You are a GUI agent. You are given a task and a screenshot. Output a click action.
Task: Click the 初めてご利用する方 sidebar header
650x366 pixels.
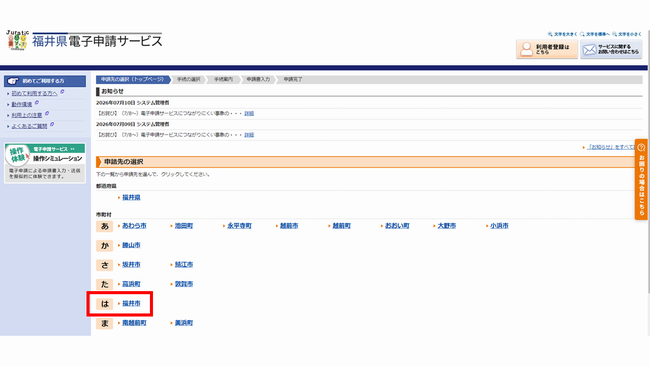pos(45,81)
